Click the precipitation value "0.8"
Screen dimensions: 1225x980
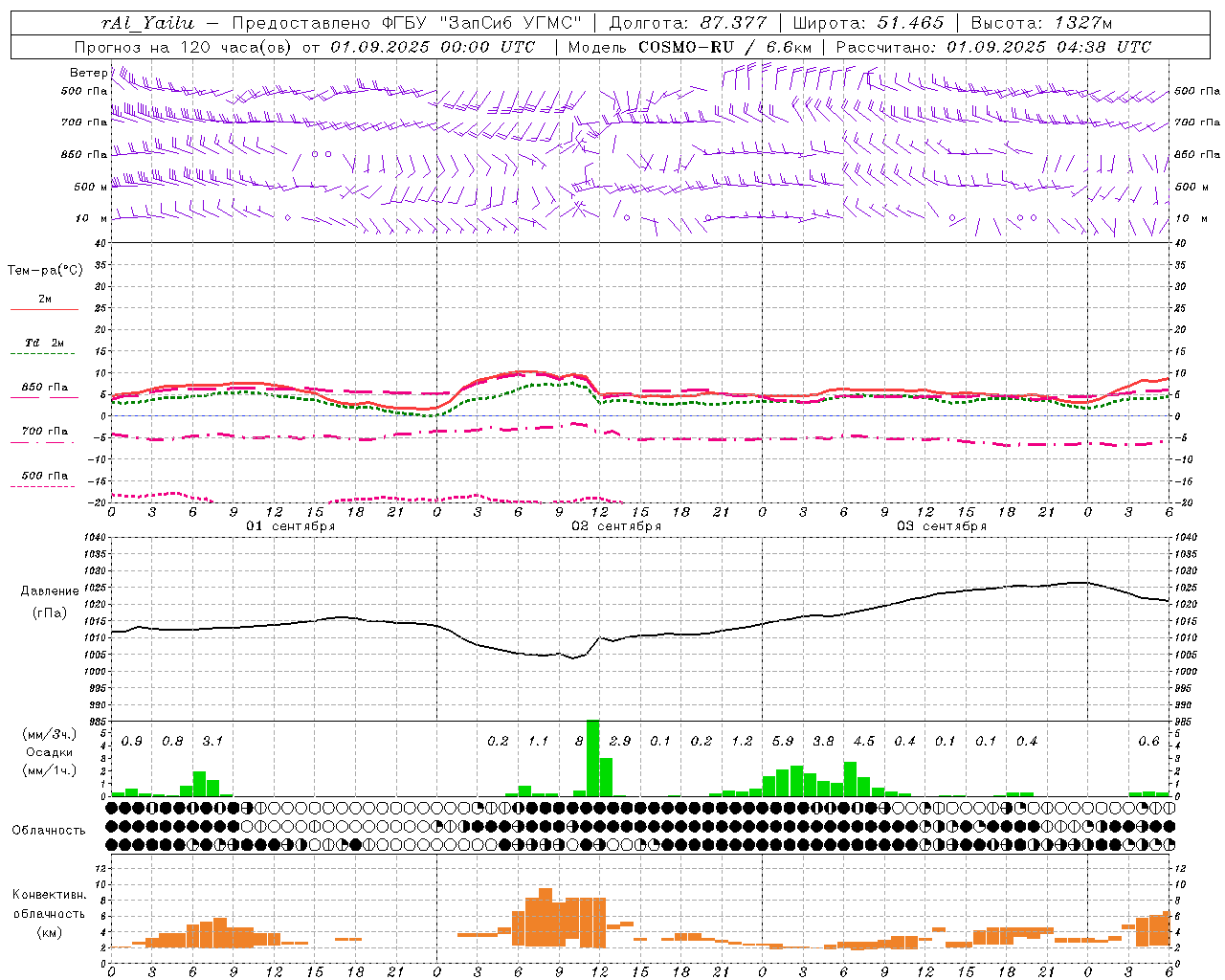tap(172, 741)
